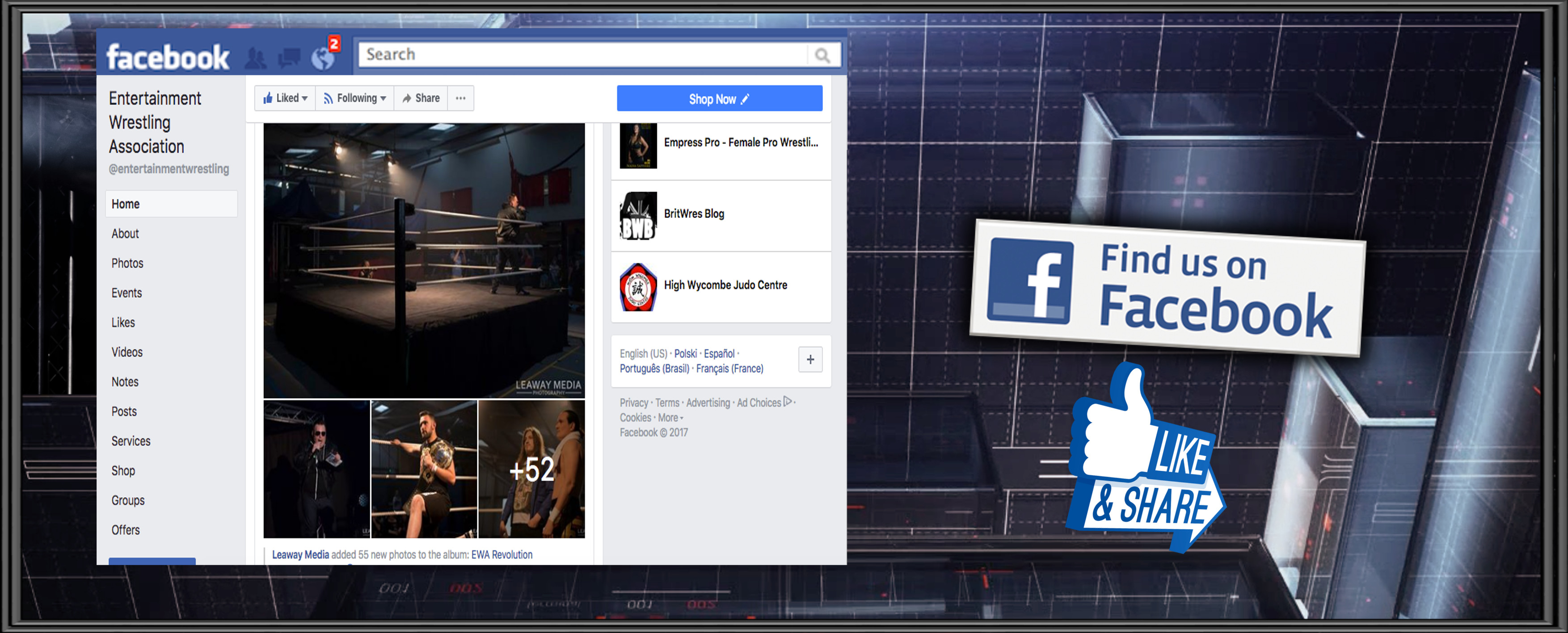The width and height of the screenshot is (1568, 633).
Task: Expand the More footer dropdown
Action: (x=670, y=418)
